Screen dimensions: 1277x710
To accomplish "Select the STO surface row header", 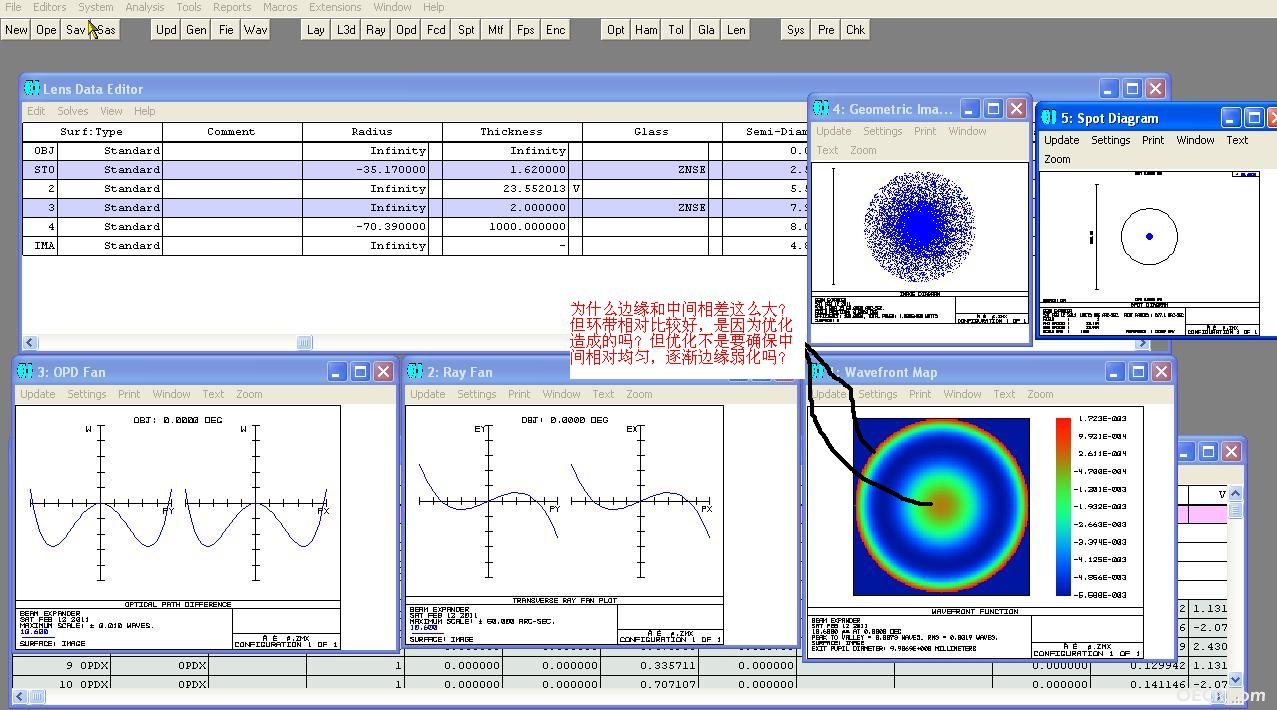I will point(41,170).
